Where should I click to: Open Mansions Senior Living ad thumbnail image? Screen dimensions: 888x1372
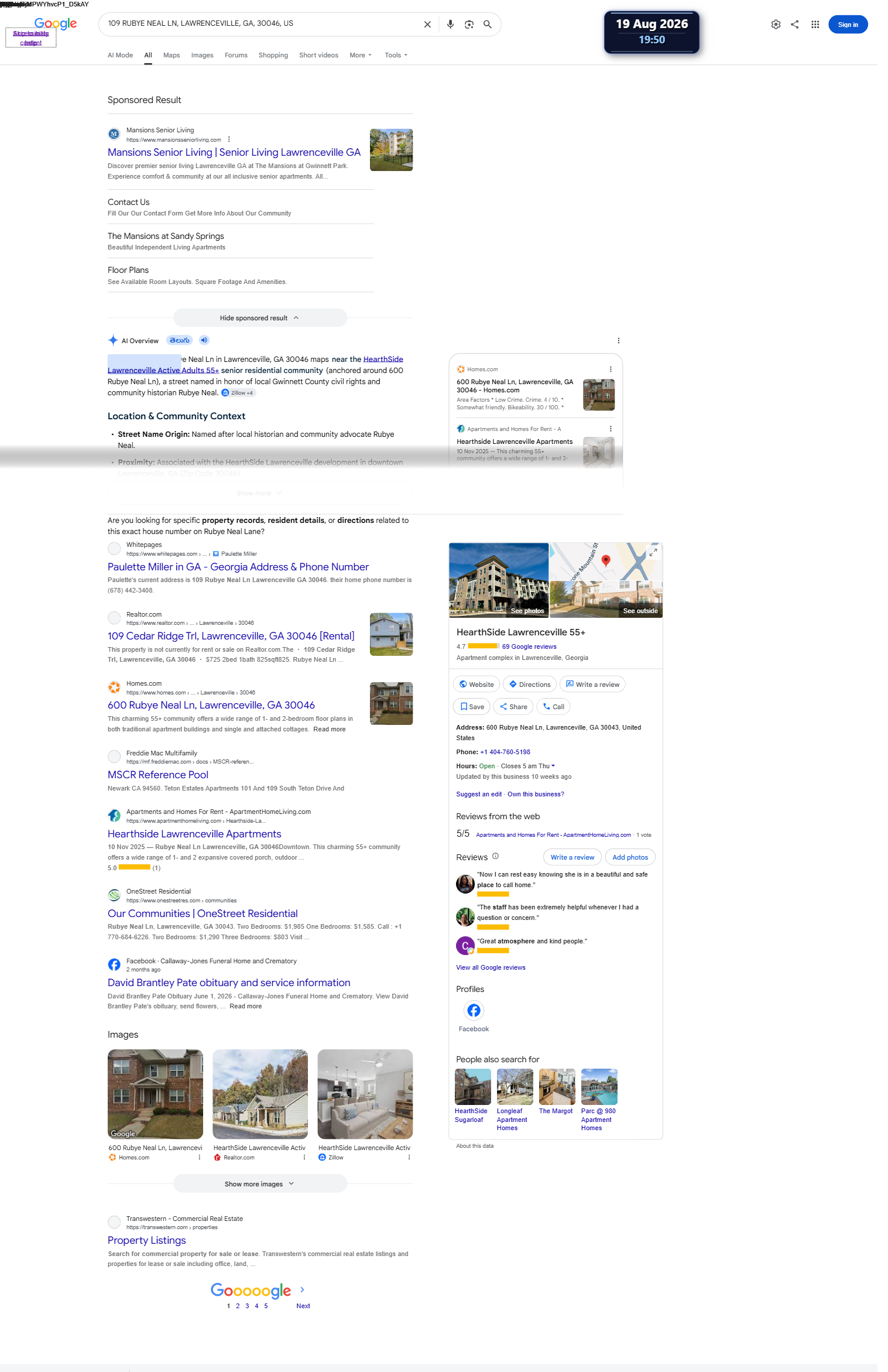click(391, 150)
